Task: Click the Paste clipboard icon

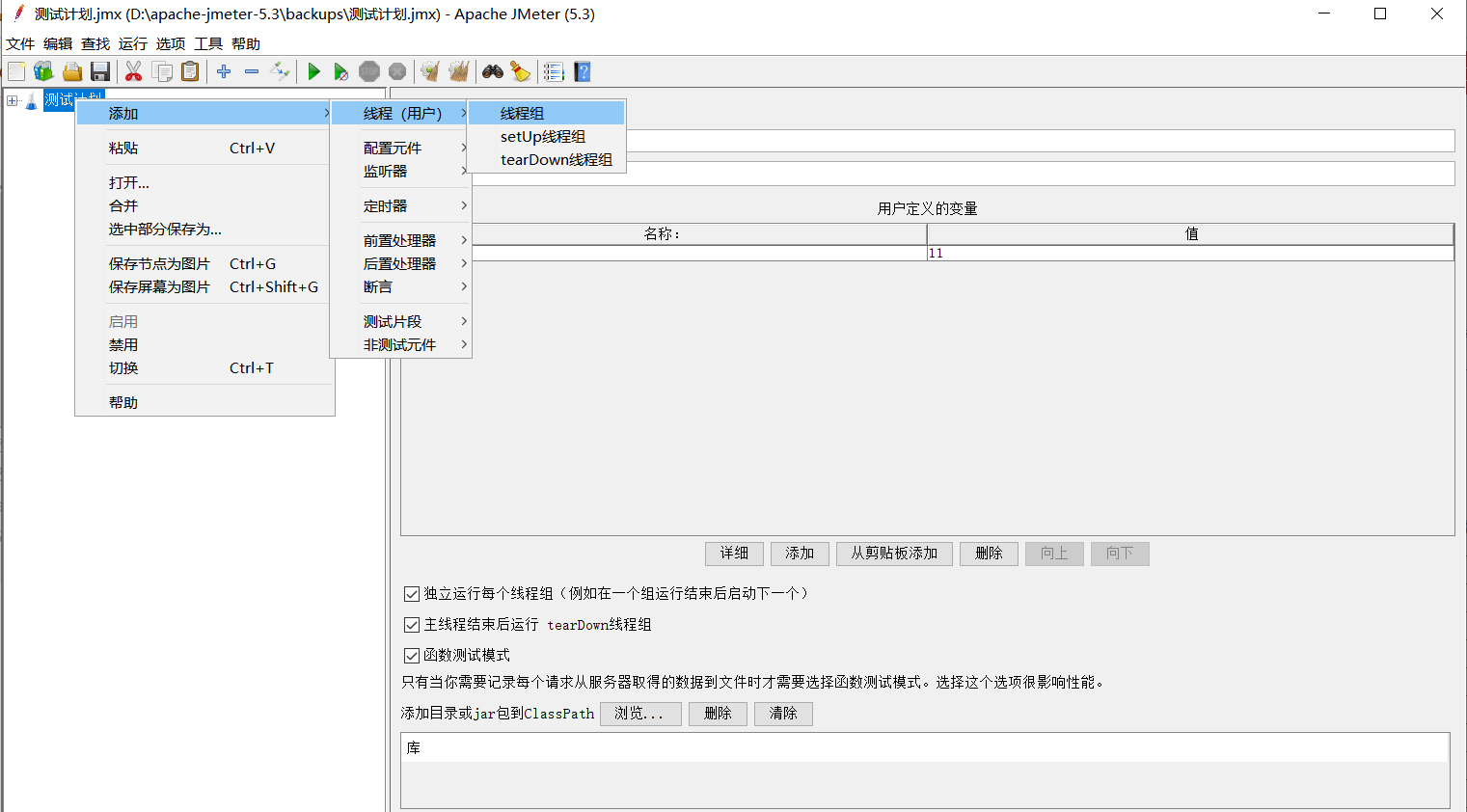Action: 190,71
